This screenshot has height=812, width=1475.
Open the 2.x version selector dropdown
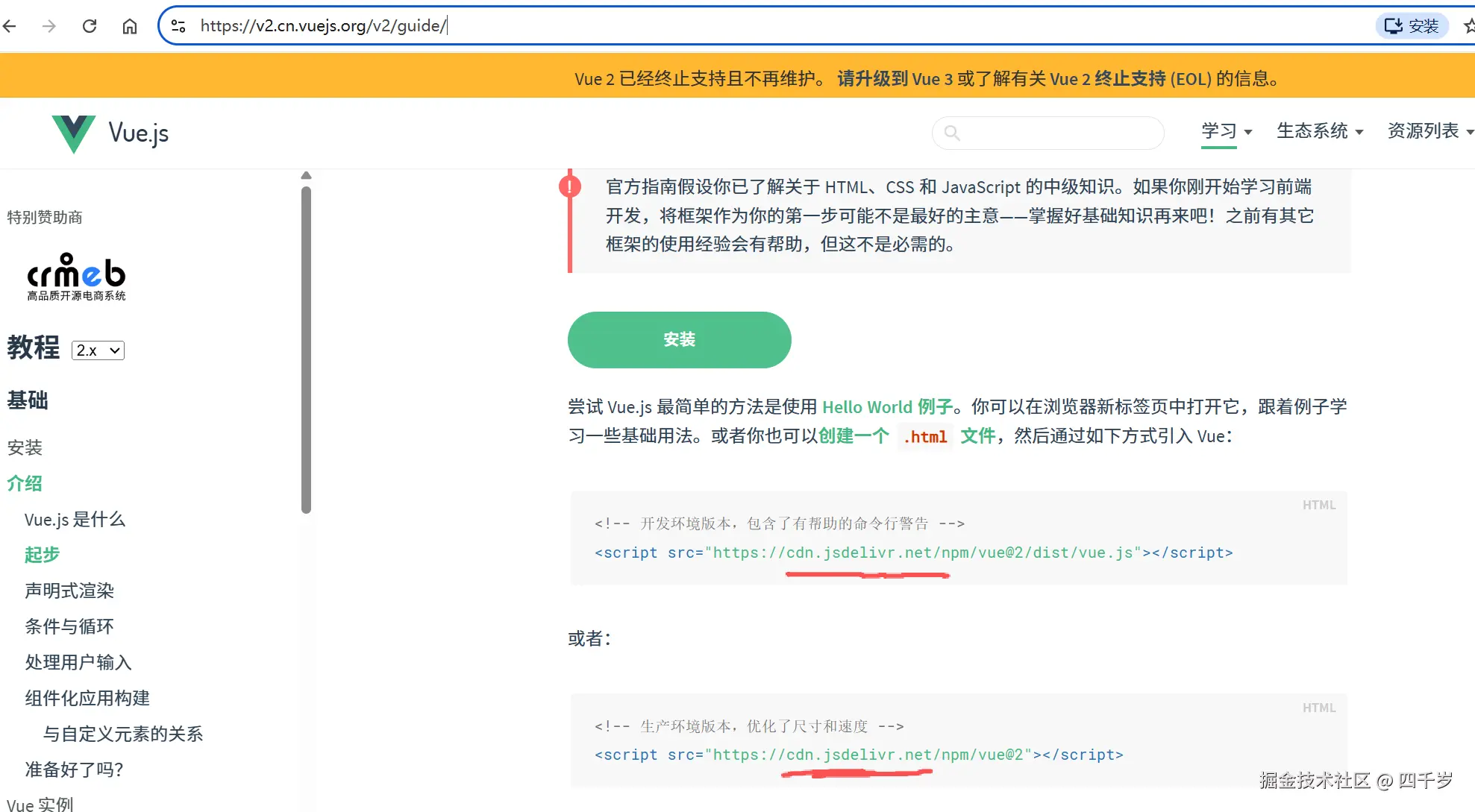[98, 350]
